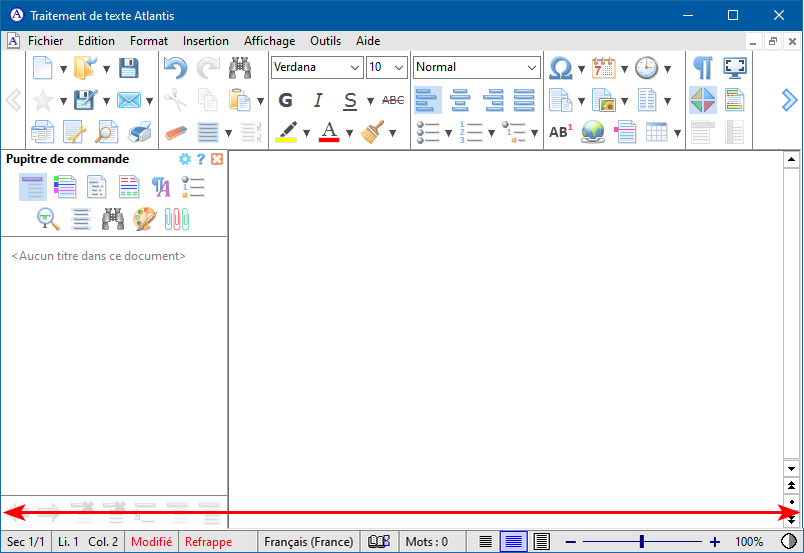
Task: Click the Undo arrow icon
Action: [x=175, y=68]
